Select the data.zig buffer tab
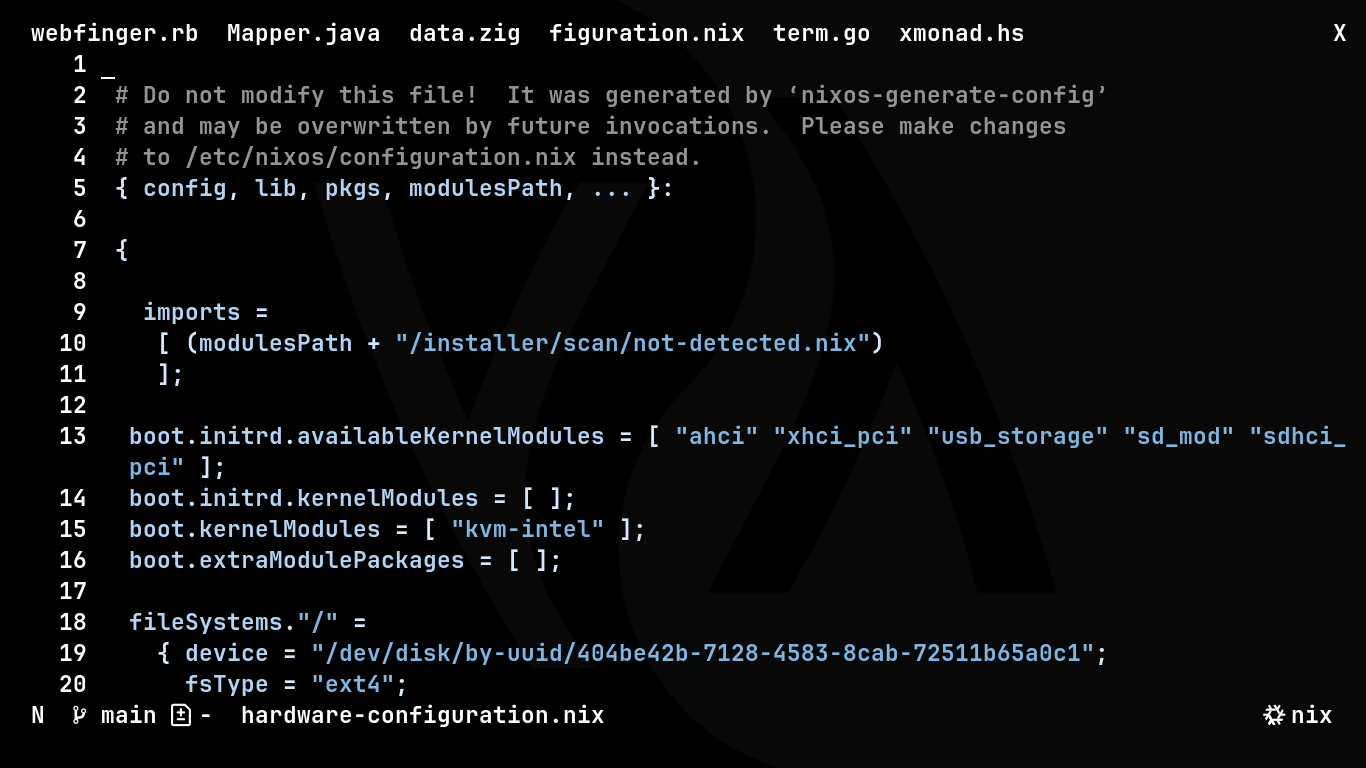This screenshot has height=768, width=1366. pyautogui.click(x=464, y=33)
